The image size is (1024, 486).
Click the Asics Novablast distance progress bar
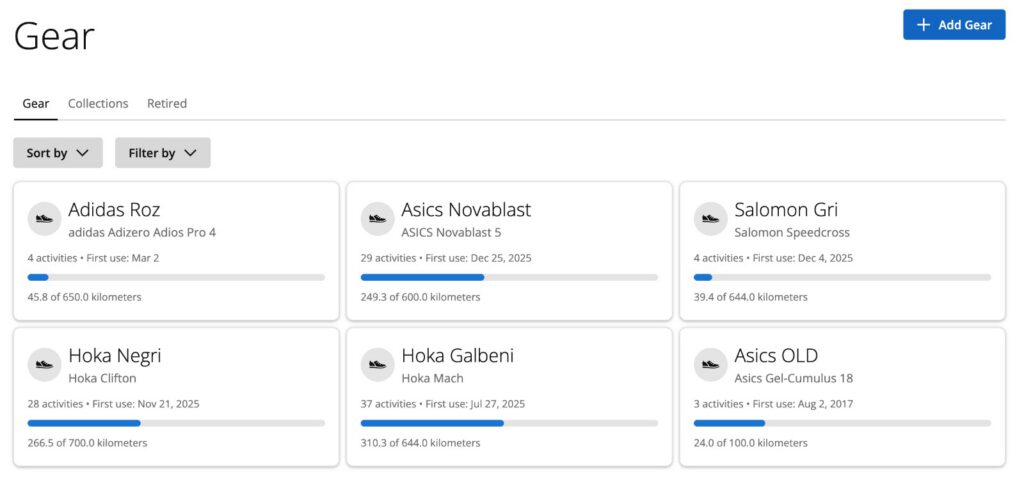coord(509,277)
